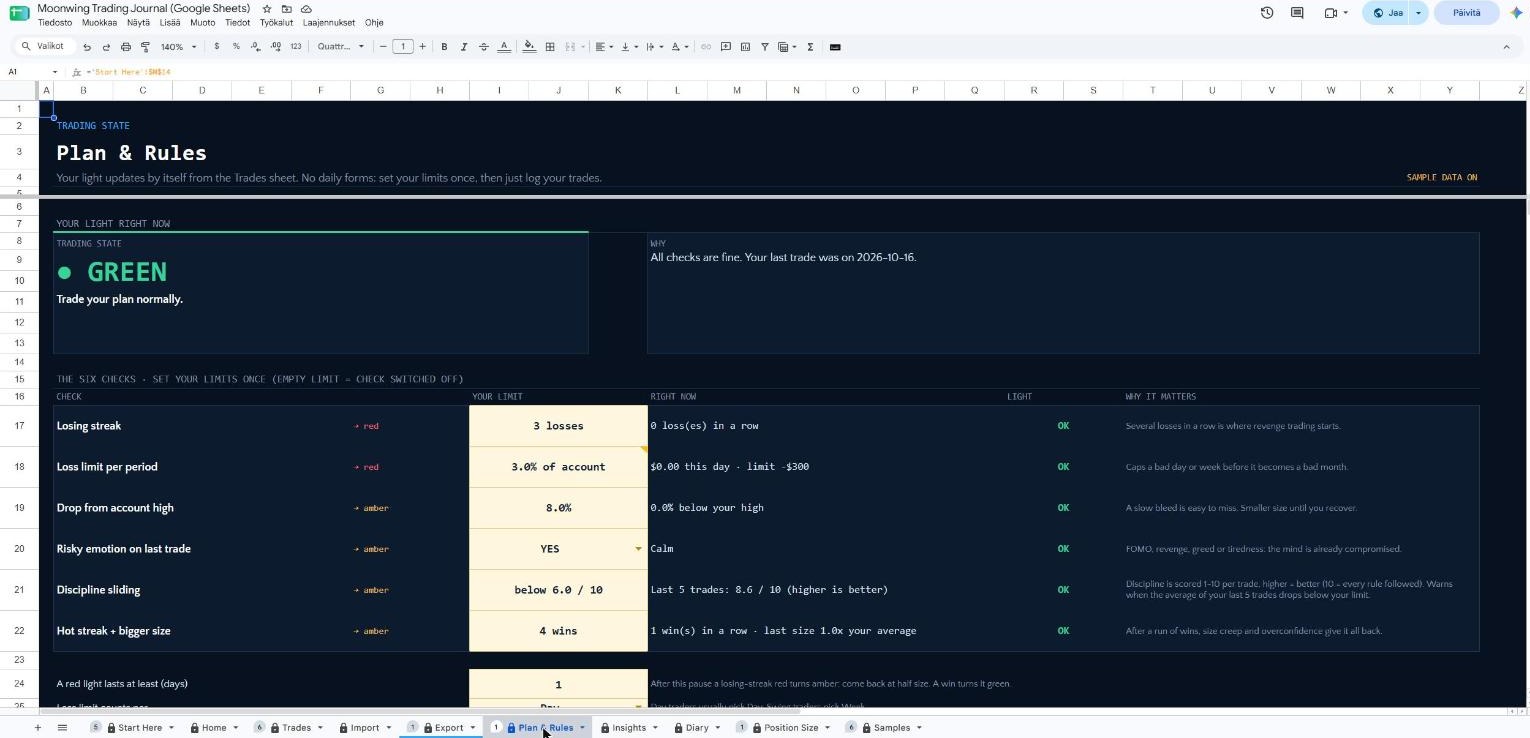Image resolution: width=1530 pixels, height=738 pixels.
Task: Click the Päivitä button
Action: click(1467, 13)
